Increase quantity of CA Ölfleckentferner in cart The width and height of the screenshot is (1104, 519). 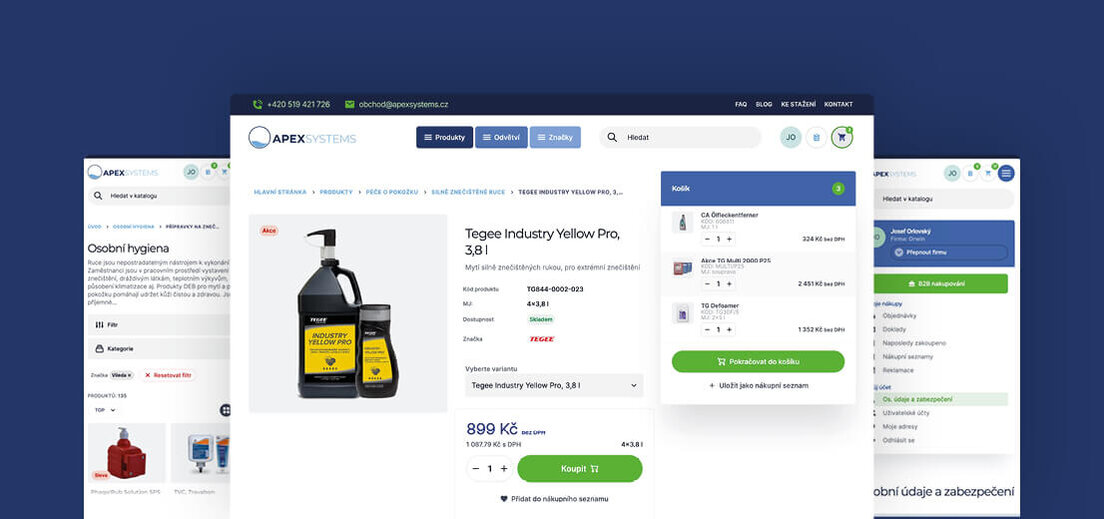coord(729,239)
